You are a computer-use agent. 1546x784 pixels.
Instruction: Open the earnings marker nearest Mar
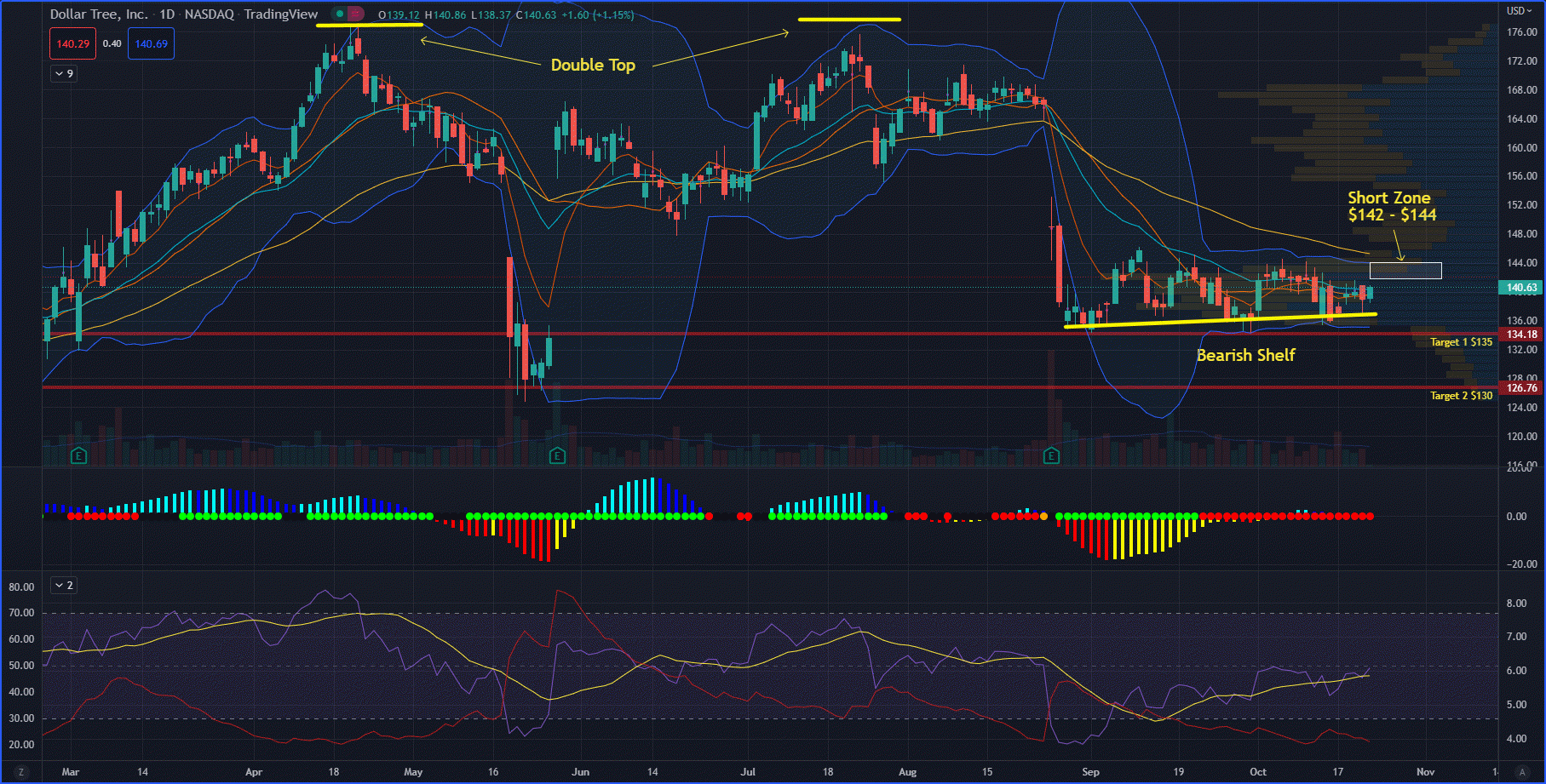(x=78, y=455)
